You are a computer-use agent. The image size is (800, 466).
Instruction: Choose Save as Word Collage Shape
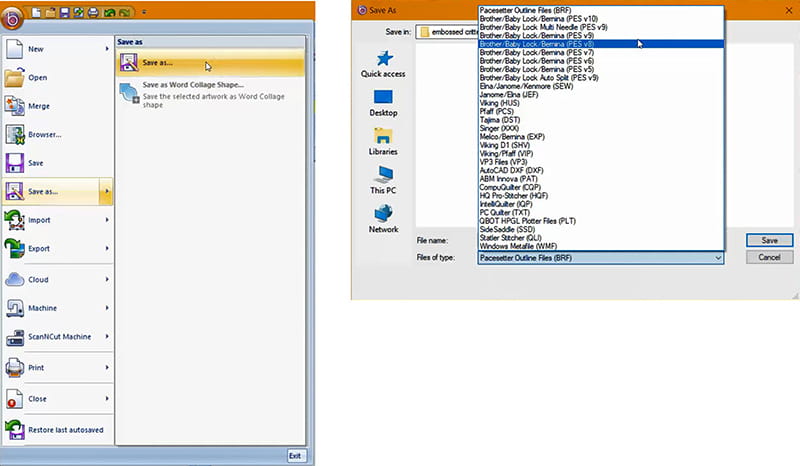pyautogui.click(x=193, y=85)
